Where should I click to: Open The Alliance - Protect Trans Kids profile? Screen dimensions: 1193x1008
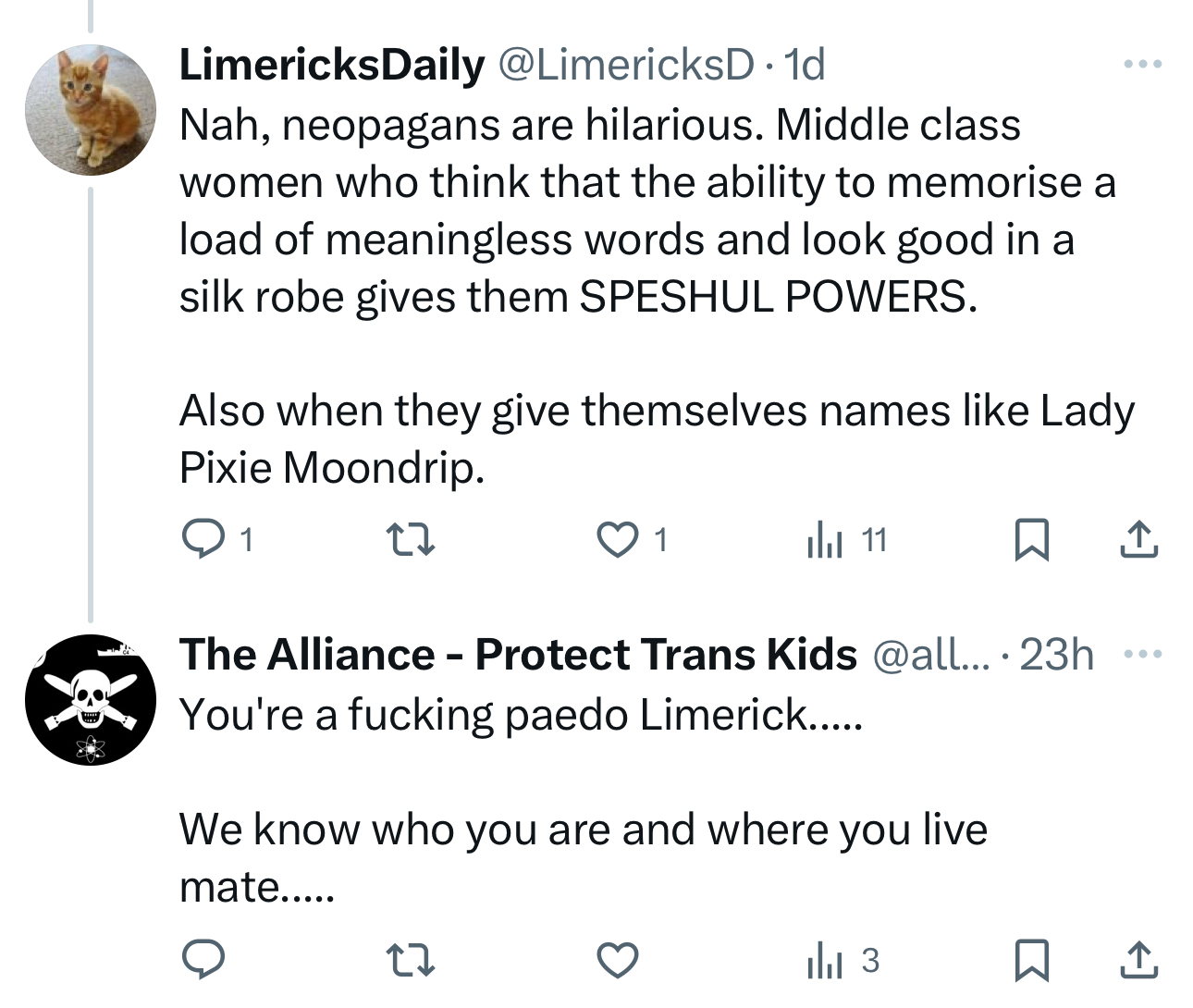[518, 655]
